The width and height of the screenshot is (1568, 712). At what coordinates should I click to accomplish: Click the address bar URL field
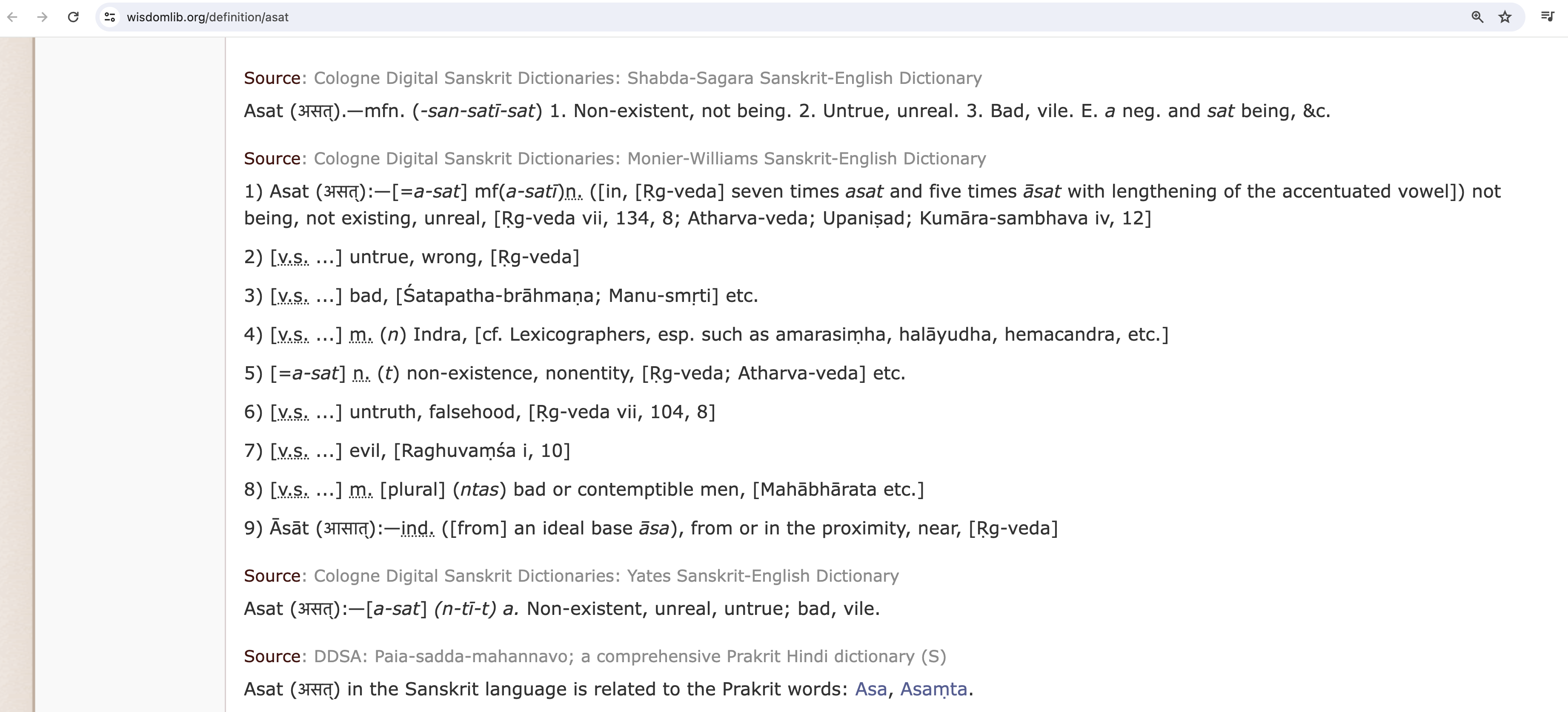click(730, 17)
